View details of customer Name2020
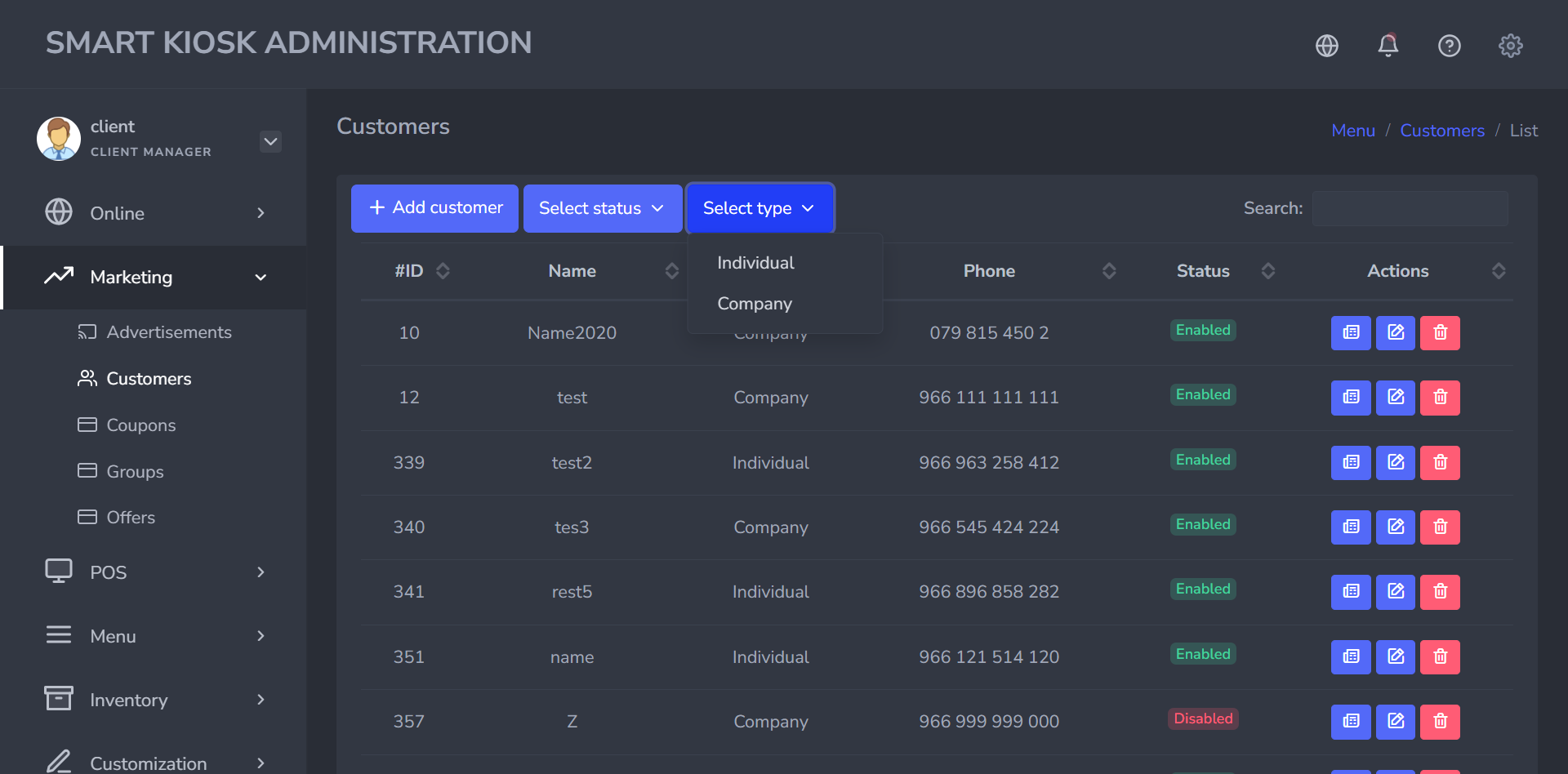 1351,333
